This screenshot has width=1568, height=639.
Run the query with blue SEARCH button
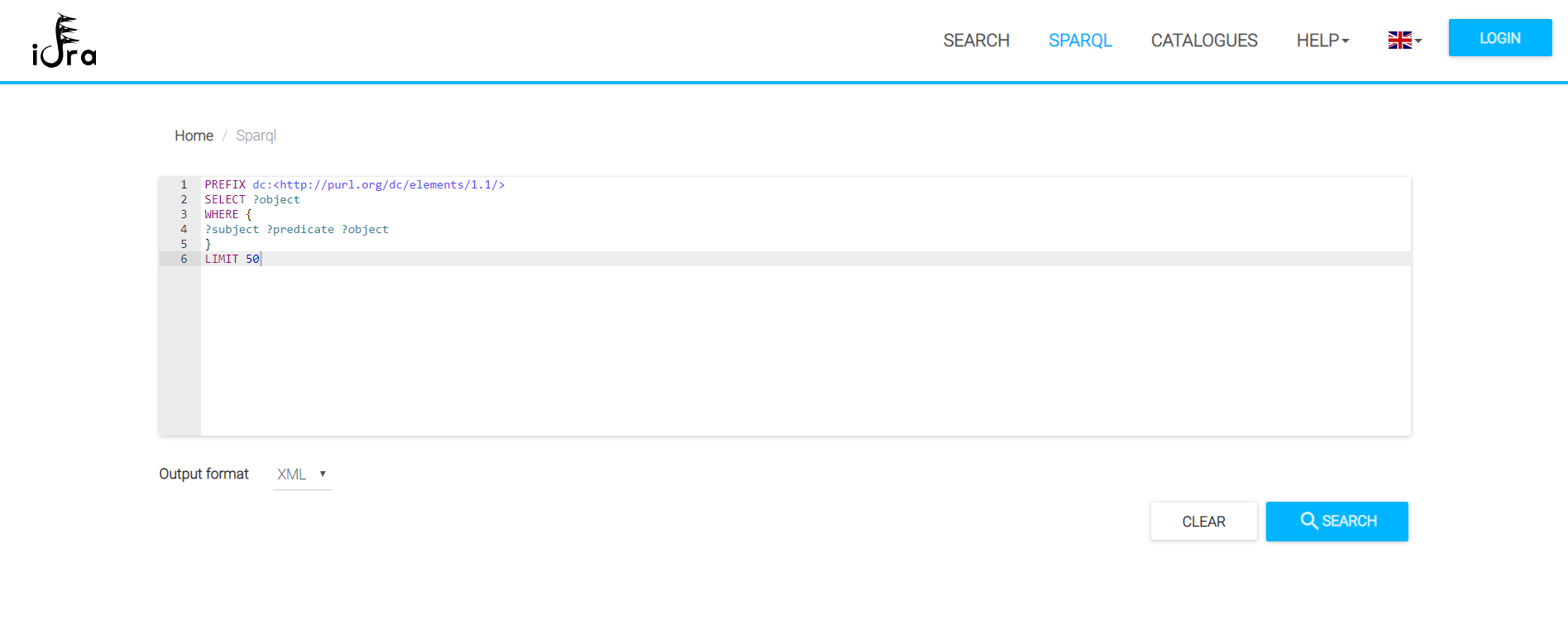coord(1336,522)
